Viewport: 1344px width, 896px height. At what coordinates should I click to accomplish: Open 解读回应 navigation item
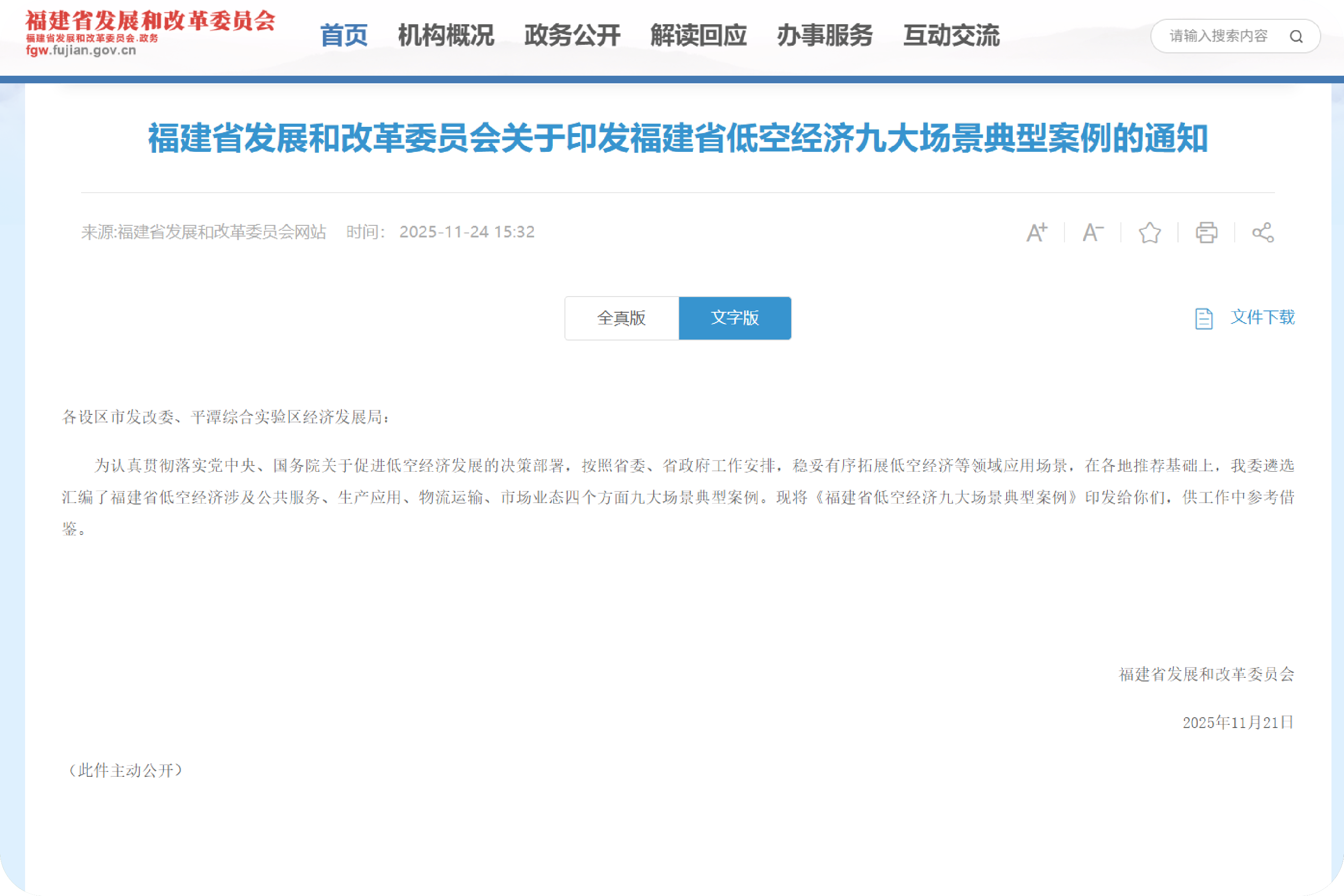[698, 35]
